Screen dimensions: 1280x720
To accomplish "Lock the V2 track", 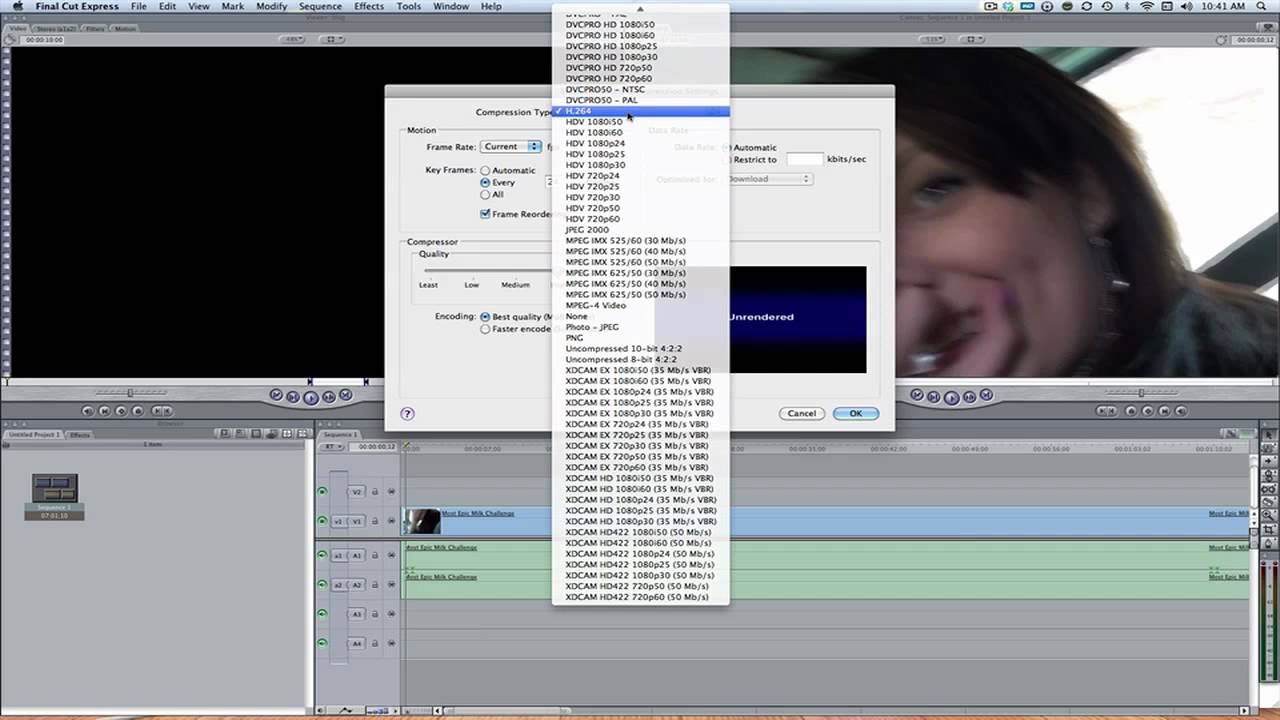I will point(376,491).
